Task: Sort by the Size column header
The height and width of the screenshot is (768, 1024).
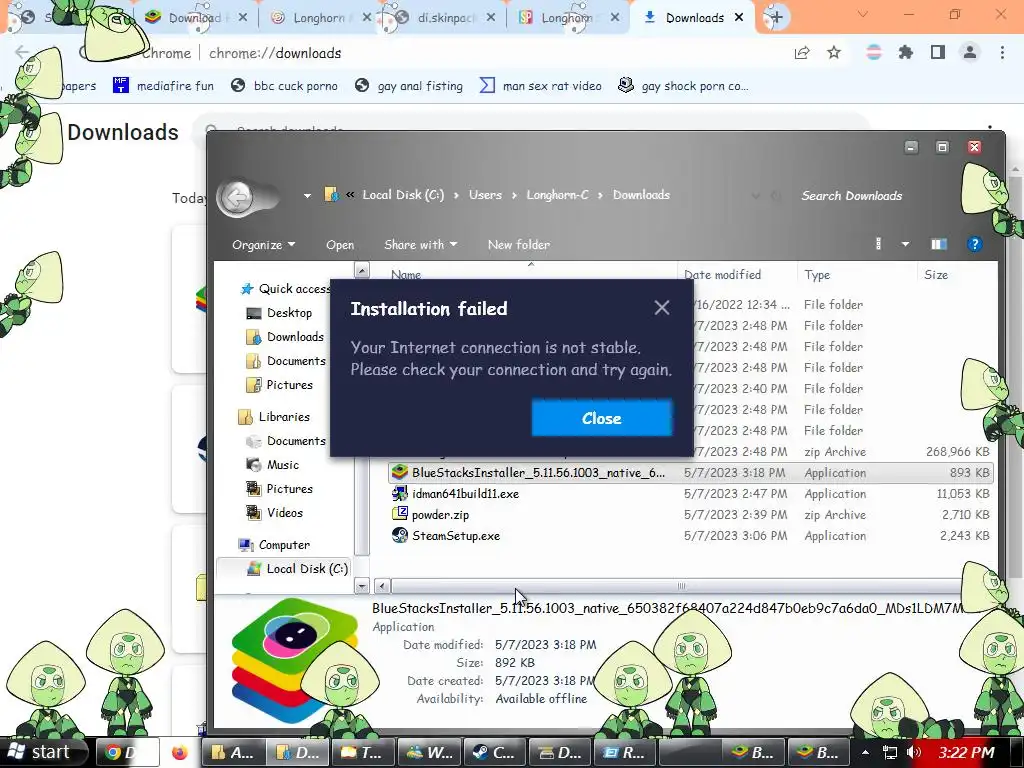Action: pyautogui.click(x=936, y=274)
